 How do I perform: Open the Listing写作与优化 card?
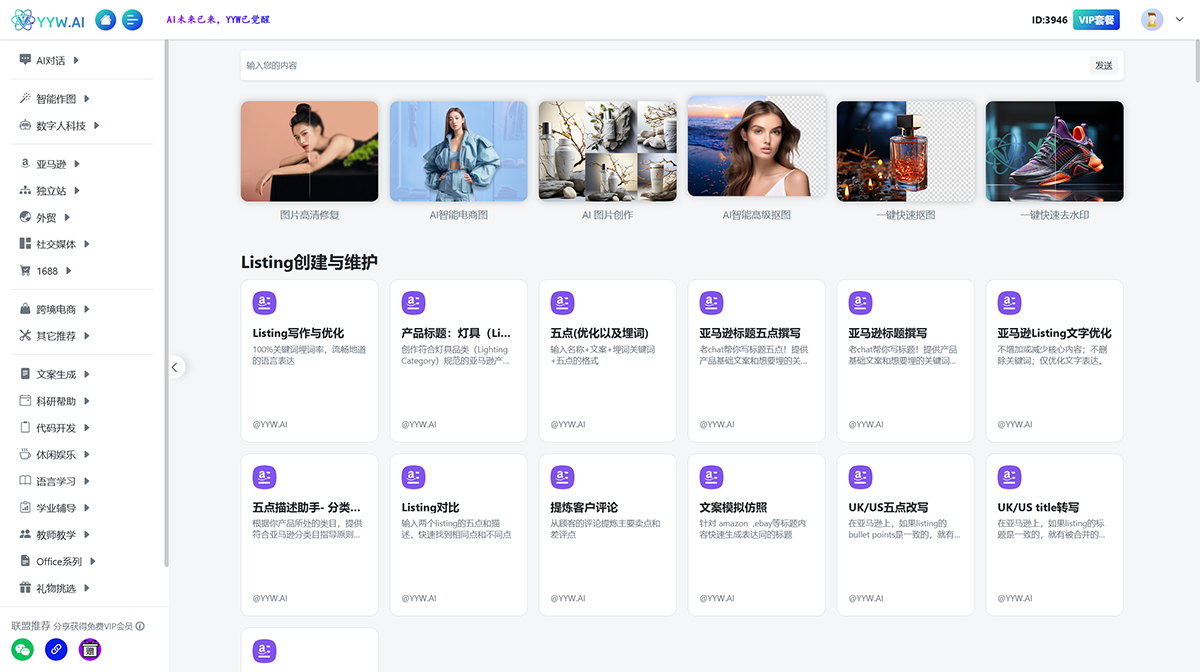pos(309,360)
